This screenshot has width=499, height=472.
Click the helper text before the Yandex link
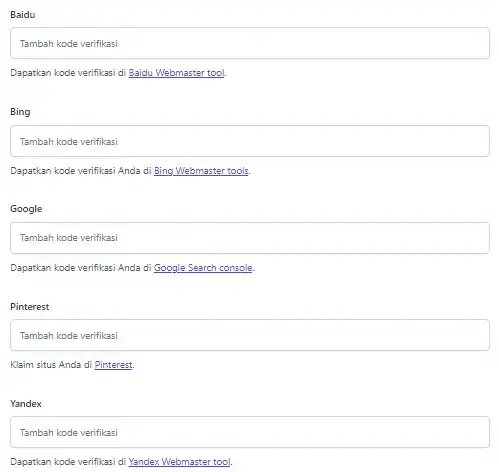pyautogui.click(x=68, y=462)
